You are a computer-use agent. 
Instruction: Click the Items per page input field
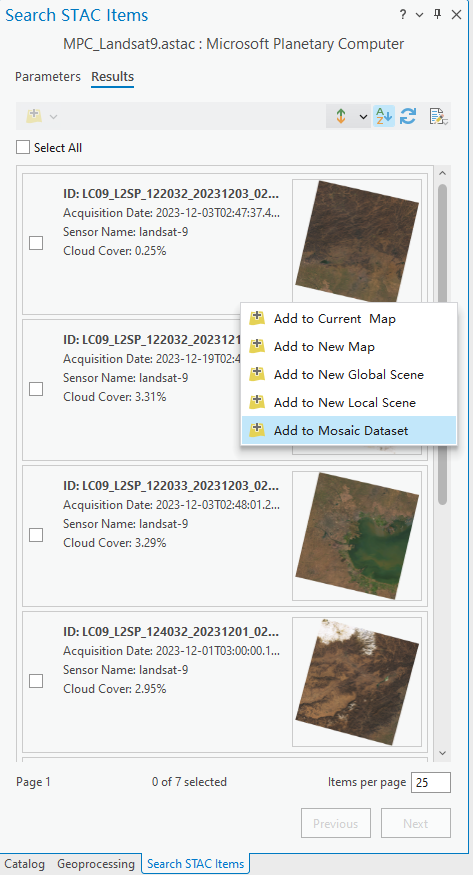431,782
